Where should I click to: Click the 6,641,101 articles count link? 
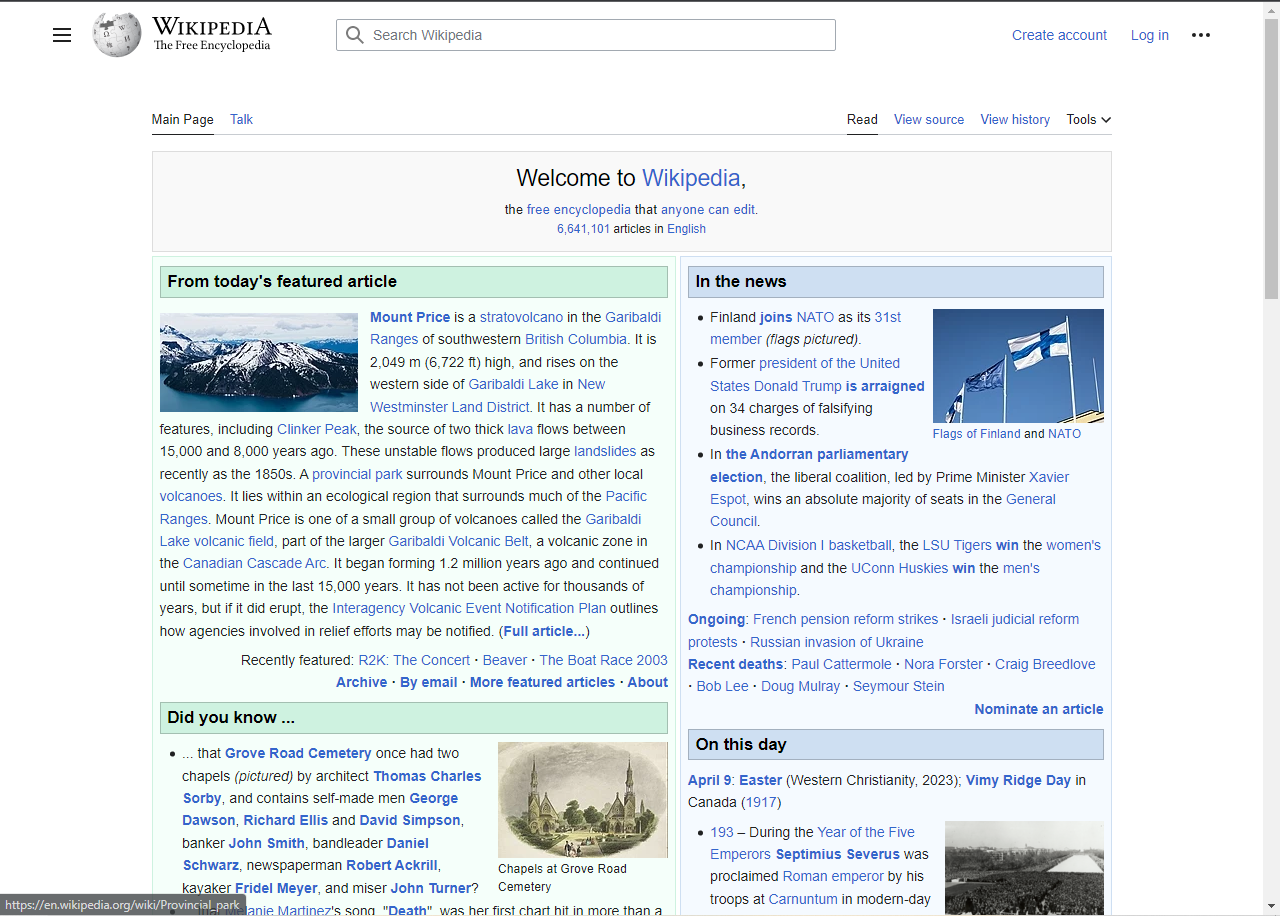click(x=583, y=229)
